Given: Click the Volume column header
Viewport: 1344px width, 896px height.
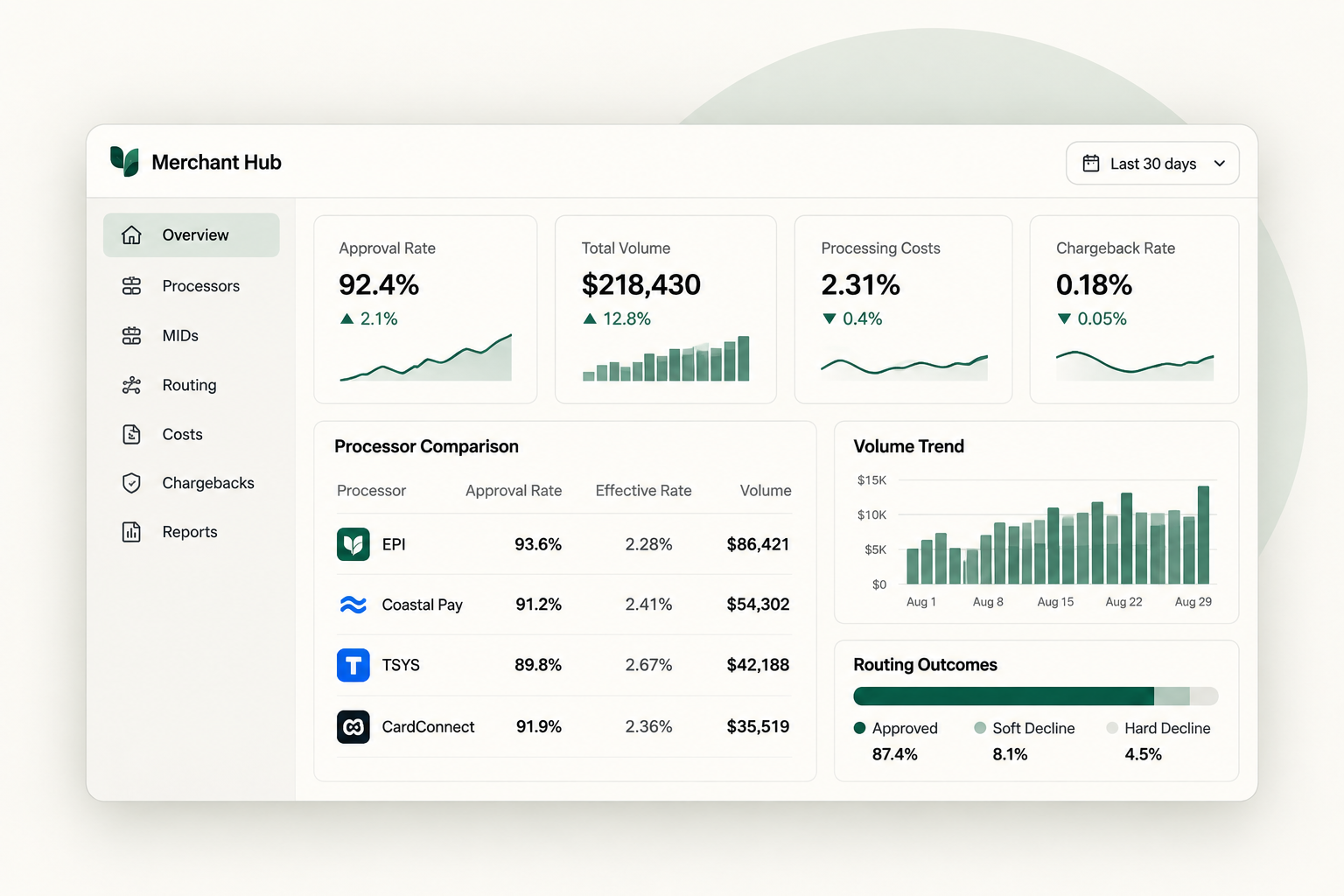Looking at the screenshot, I should [x=766, y=491].
